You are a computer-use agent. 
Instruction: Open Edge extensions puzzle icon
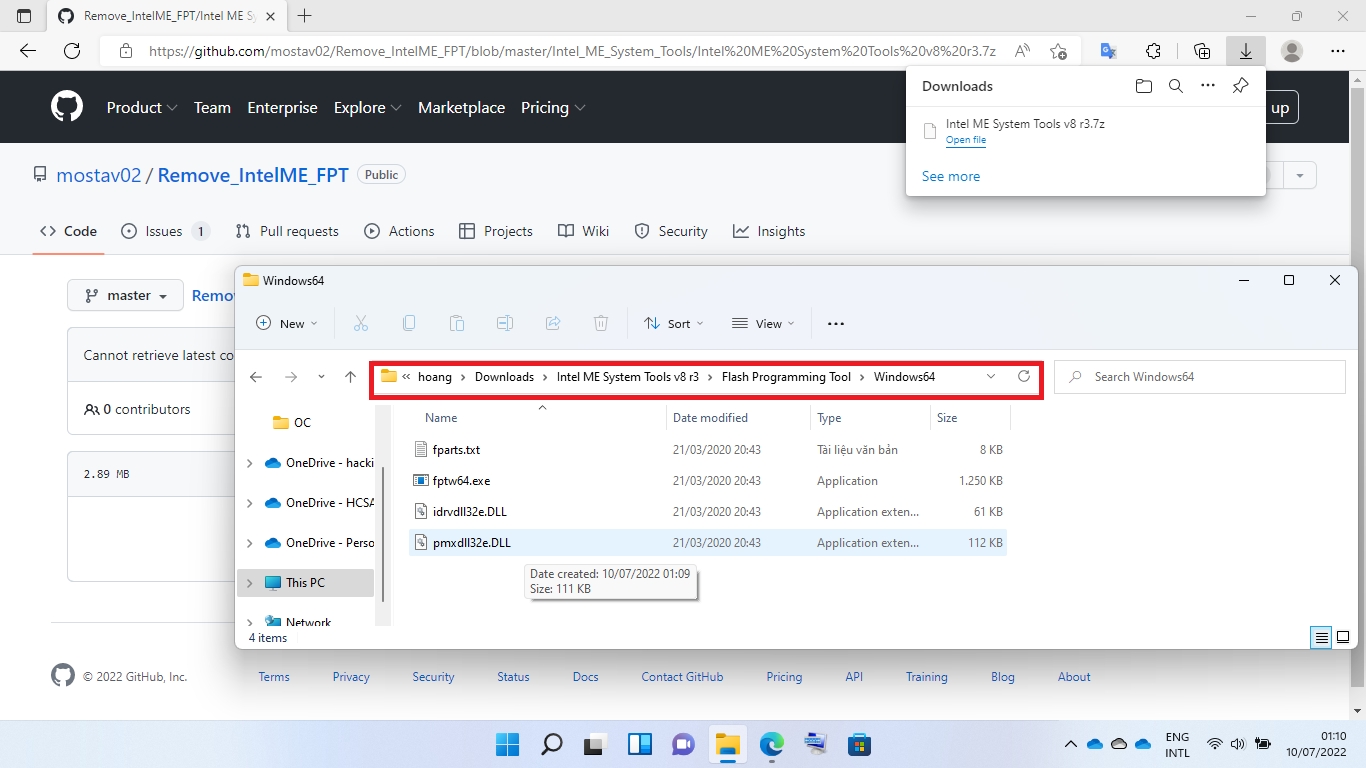click(1153, 51)
